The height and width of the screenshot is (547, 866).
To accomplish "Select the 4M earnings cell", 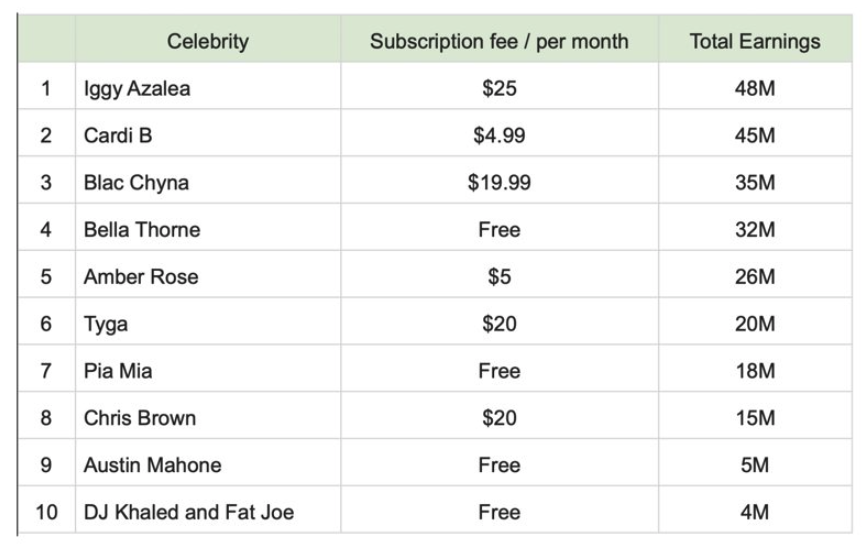I will tap(754, 513).
